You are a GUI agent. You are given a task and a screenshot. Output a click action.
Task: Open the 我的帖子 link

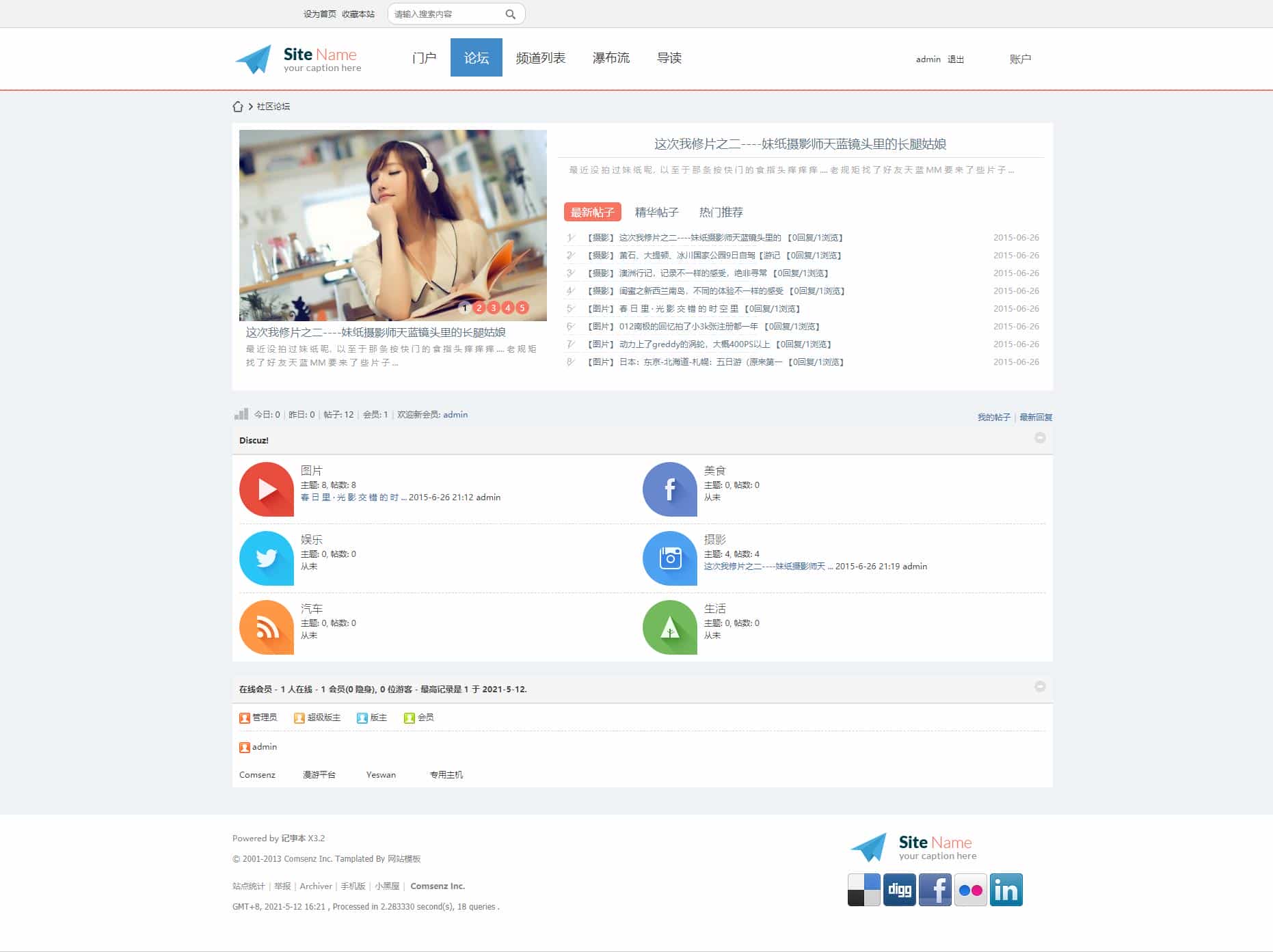(x=994, y=418)
